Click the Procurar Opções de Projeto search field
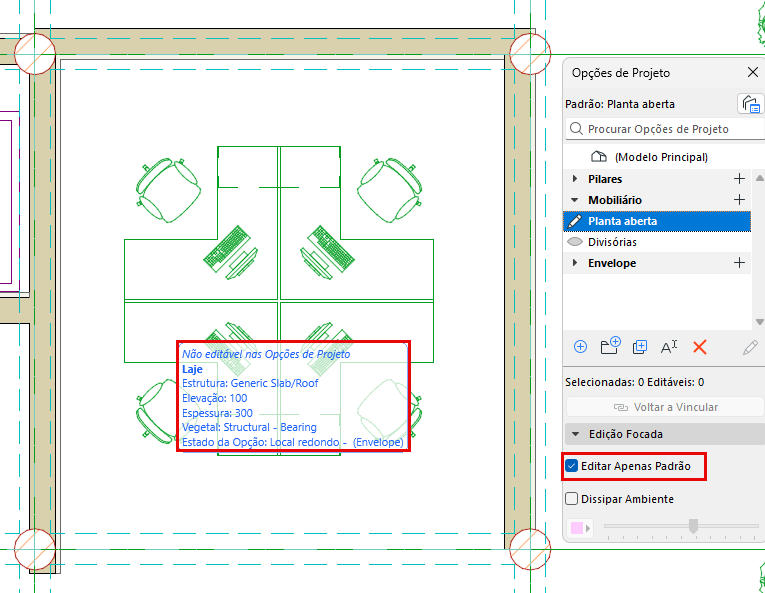The height and width of the screenshot is (593, 765). [x=665, y=129]
